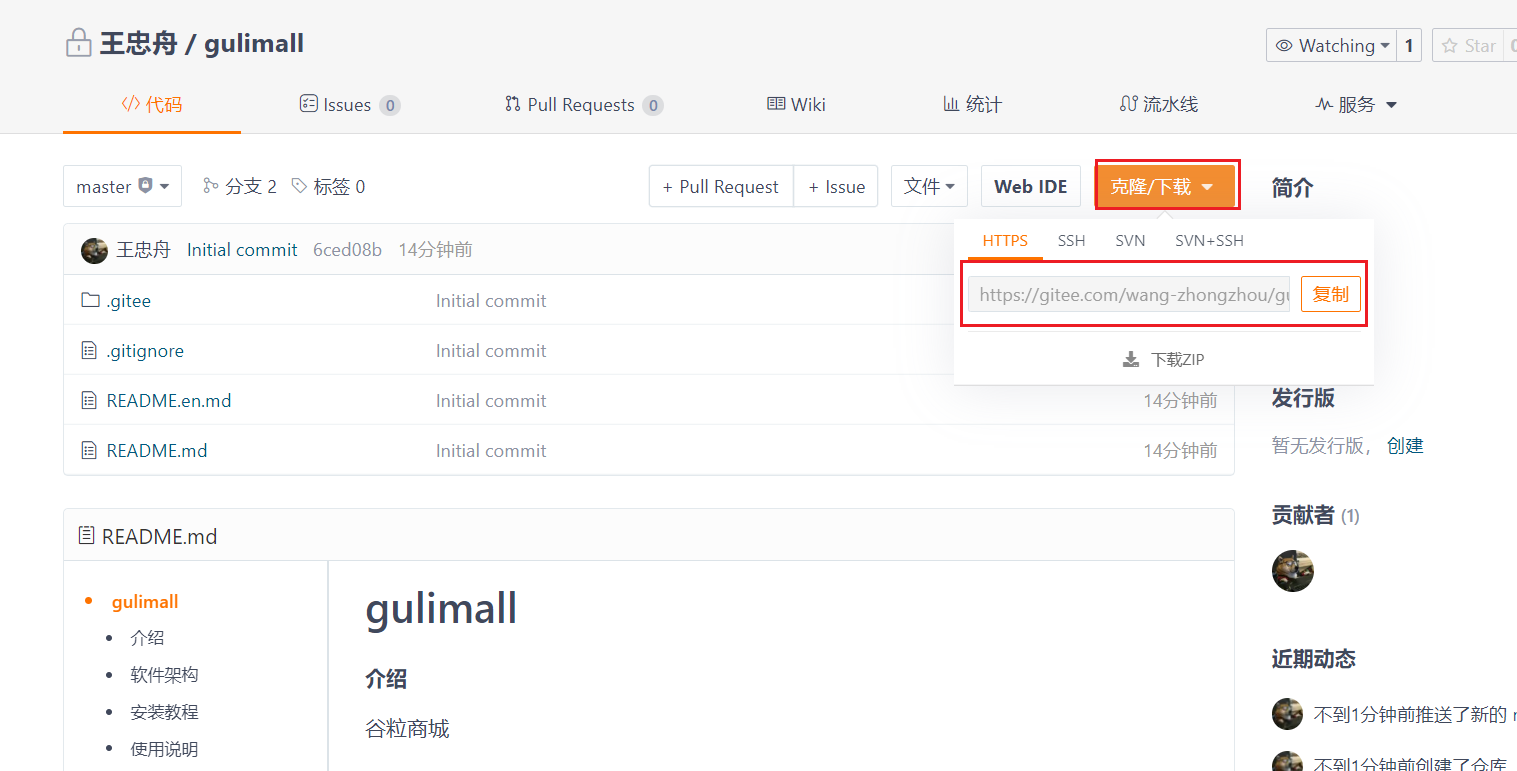
Task: Open the 文件 dropdown menu
Action: pyautogui.click(x=929, y=186)
